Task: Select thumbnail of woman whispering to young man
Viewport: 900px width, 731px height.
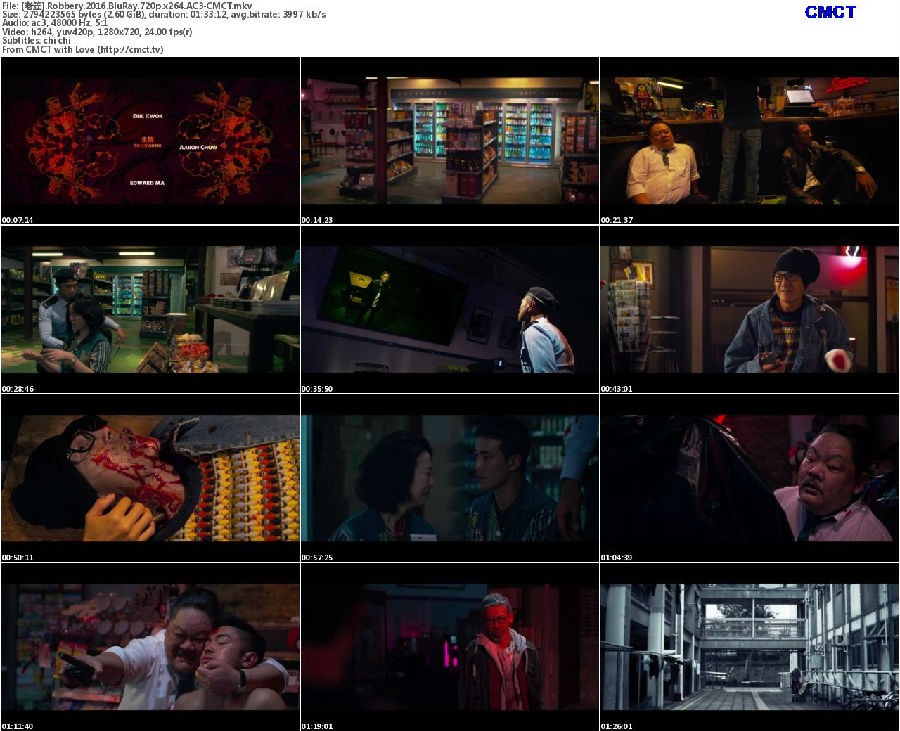Action: 450,478
